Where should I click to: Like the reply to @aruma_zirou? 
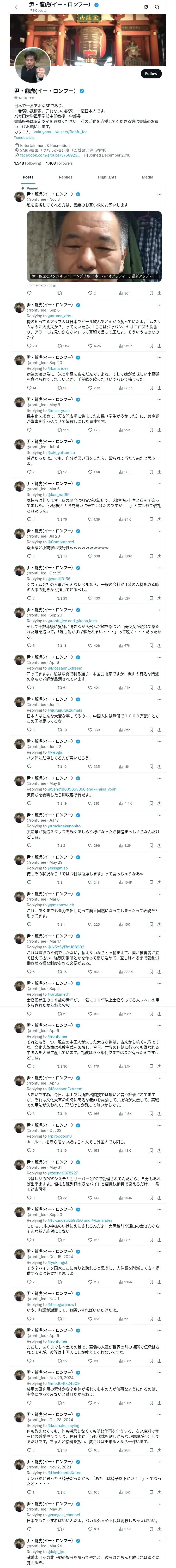[90, 346]
